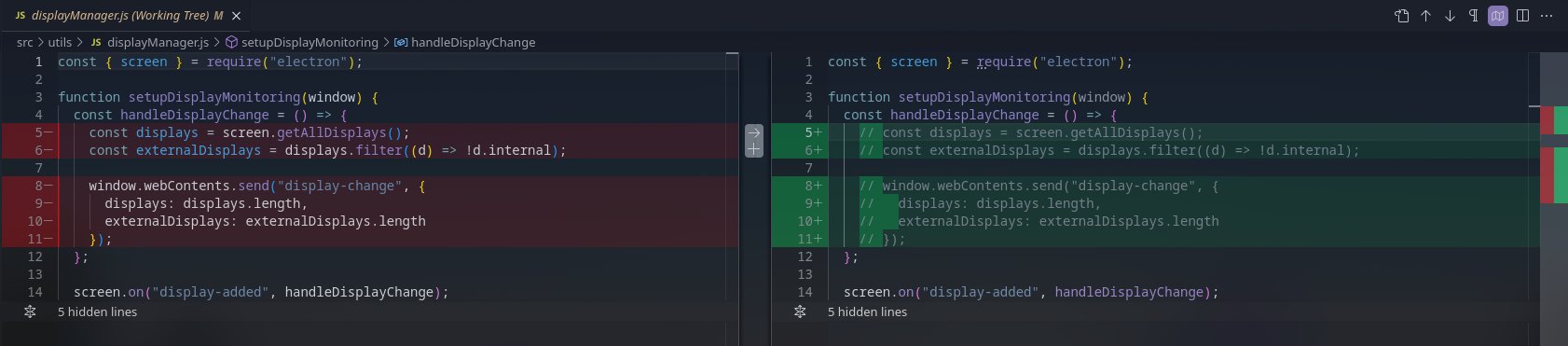Expand 5 hidden lines in right pane
Image resolution: width=1568 pixels, height=346 pixels.
coord(867,311)
